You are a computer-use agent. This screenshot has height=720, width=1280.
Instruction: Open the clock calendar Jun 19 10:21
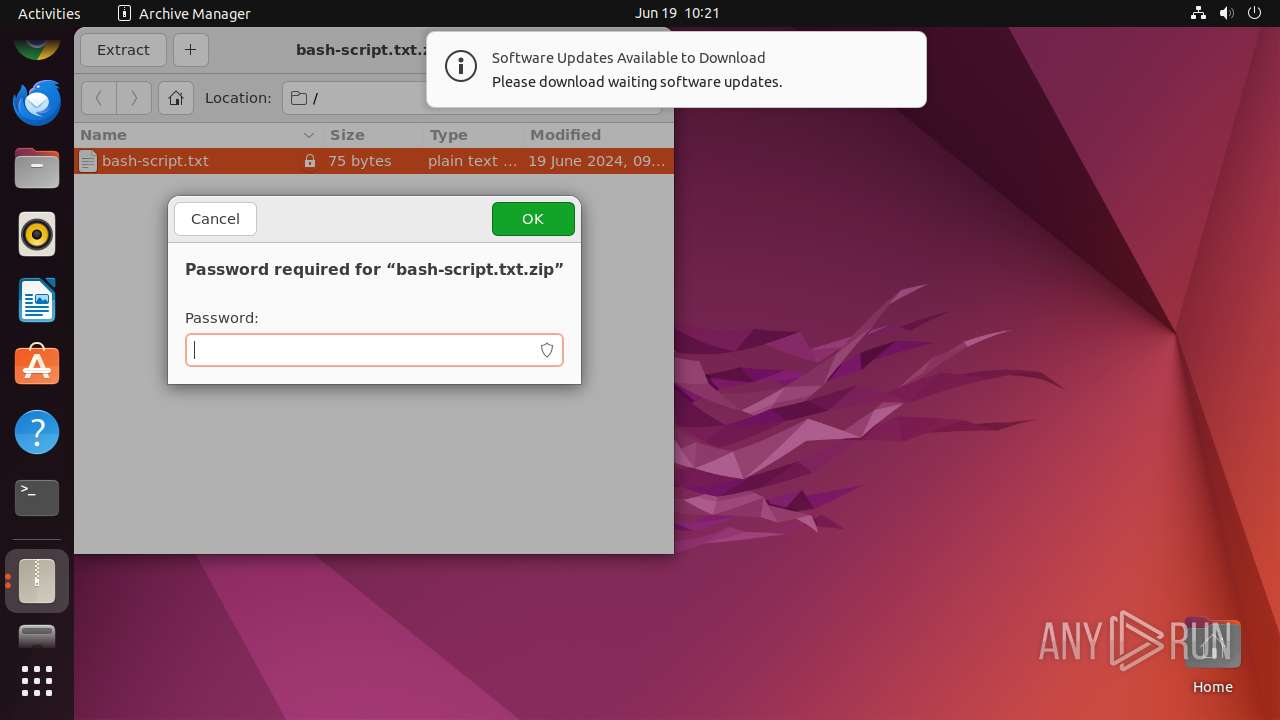click(x=677, y=13)
